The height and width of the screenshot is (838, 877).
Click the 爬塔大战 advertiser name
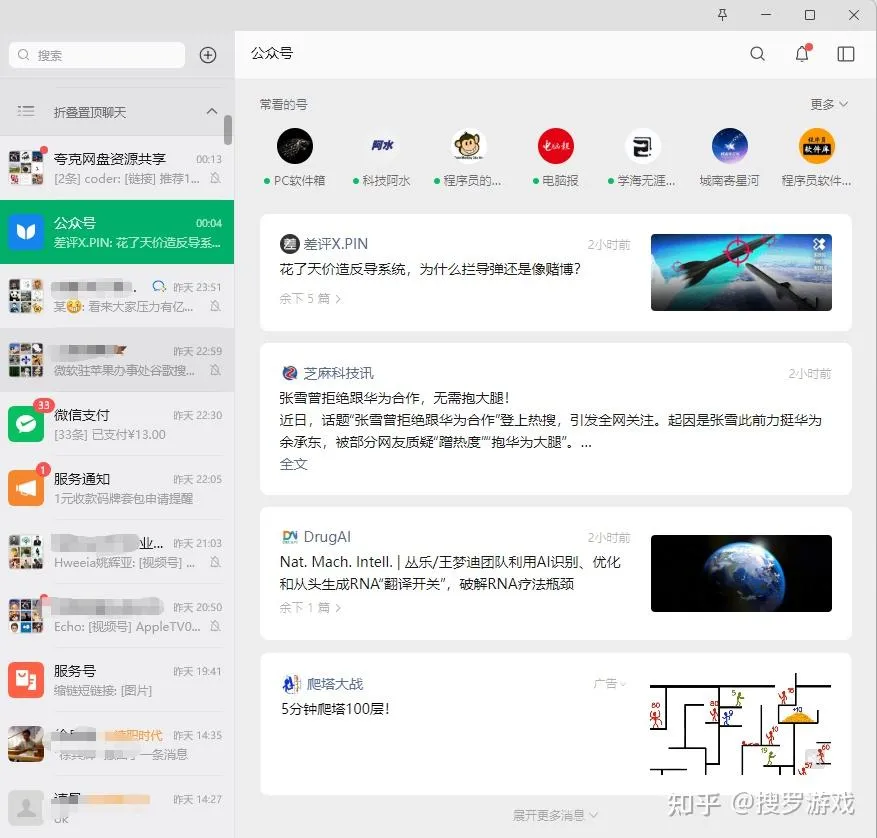[334, 684]
